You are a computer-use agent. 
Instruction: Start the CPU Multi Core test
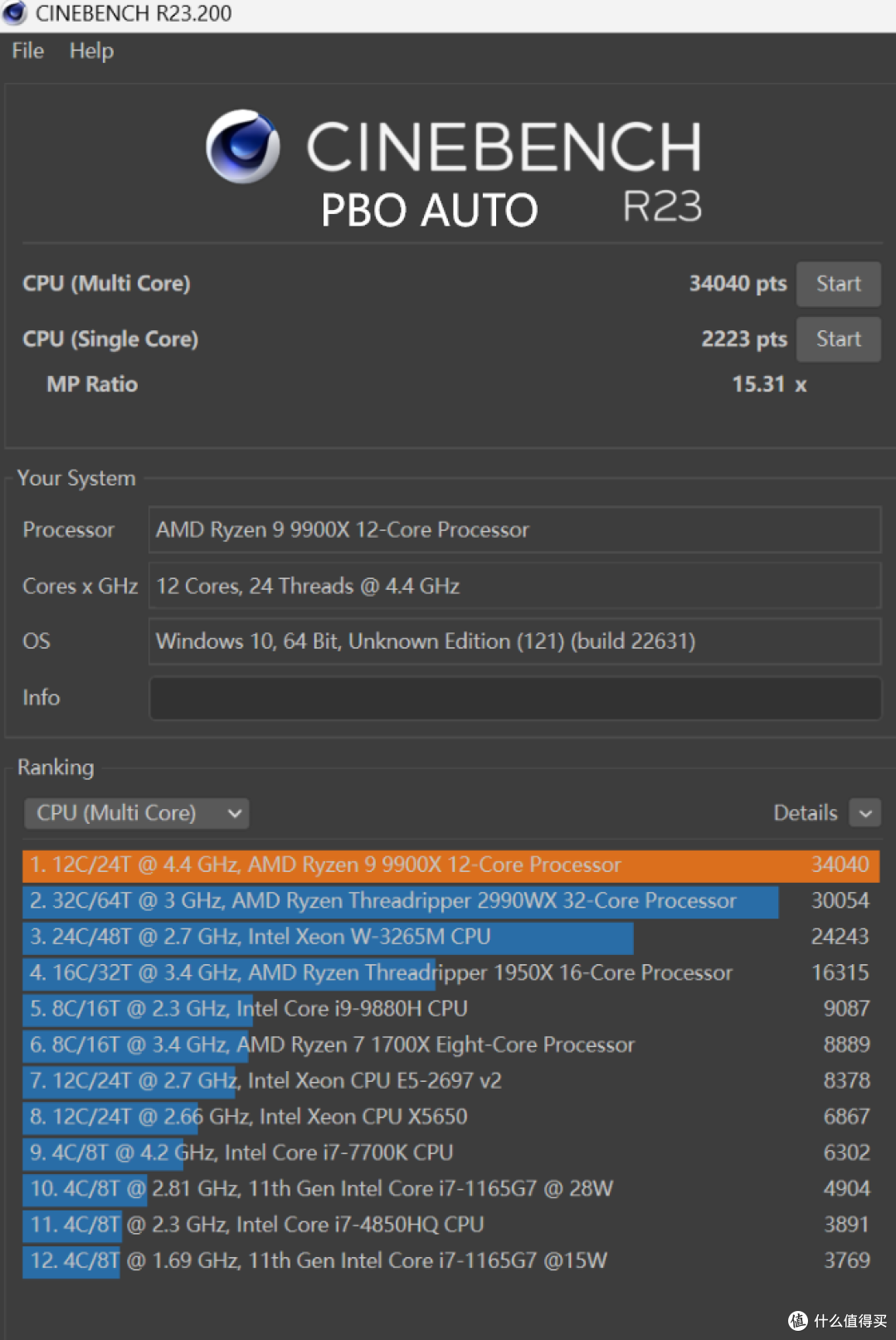click(838, 284)
